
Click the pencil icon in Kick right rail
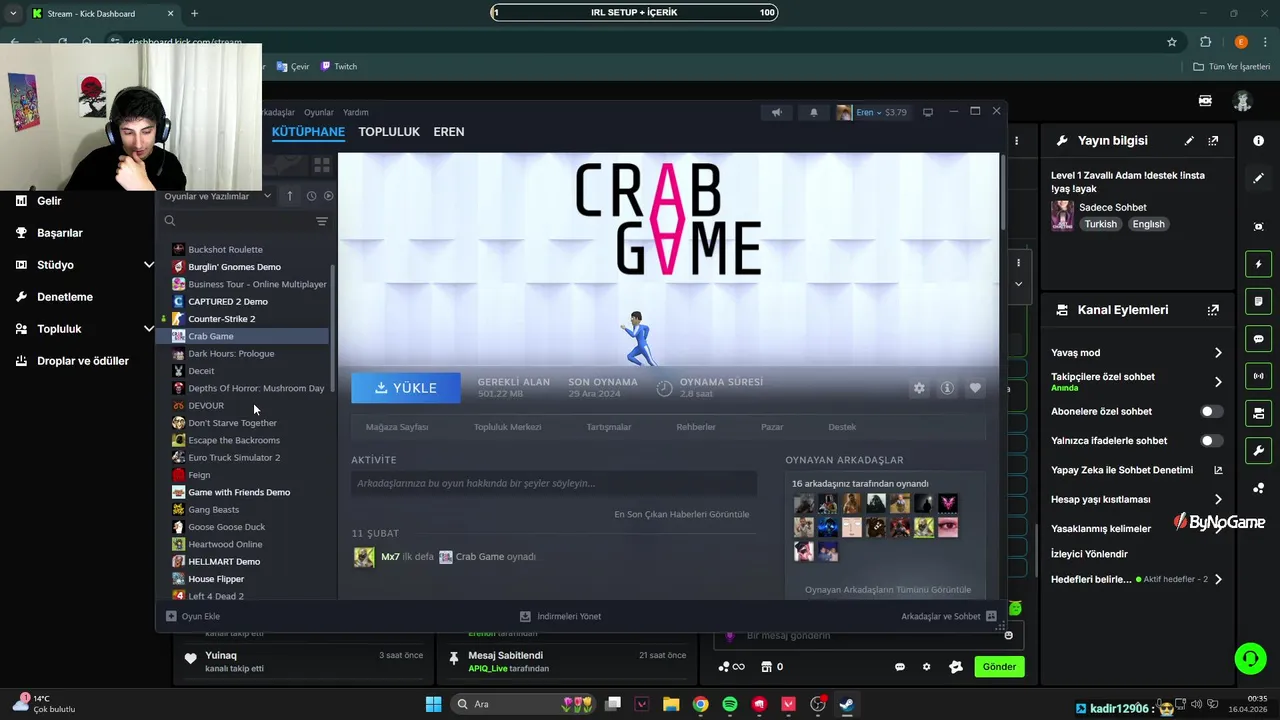(1258, 178)
